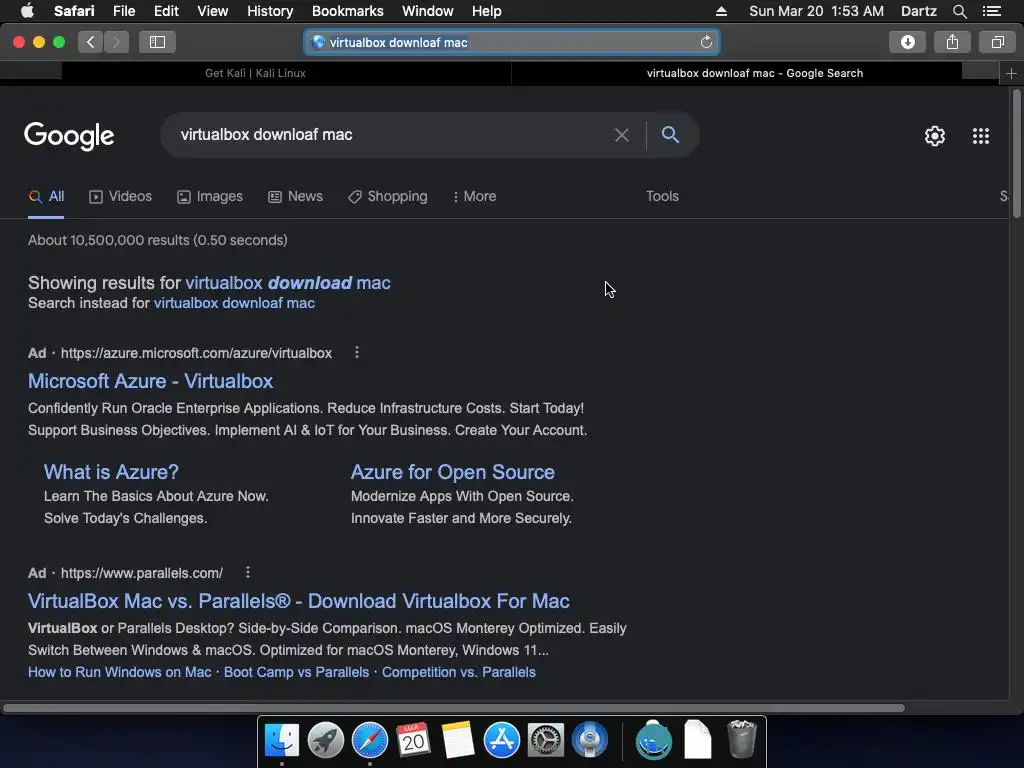Select the Videos search filter

click(x=121, y=197)
